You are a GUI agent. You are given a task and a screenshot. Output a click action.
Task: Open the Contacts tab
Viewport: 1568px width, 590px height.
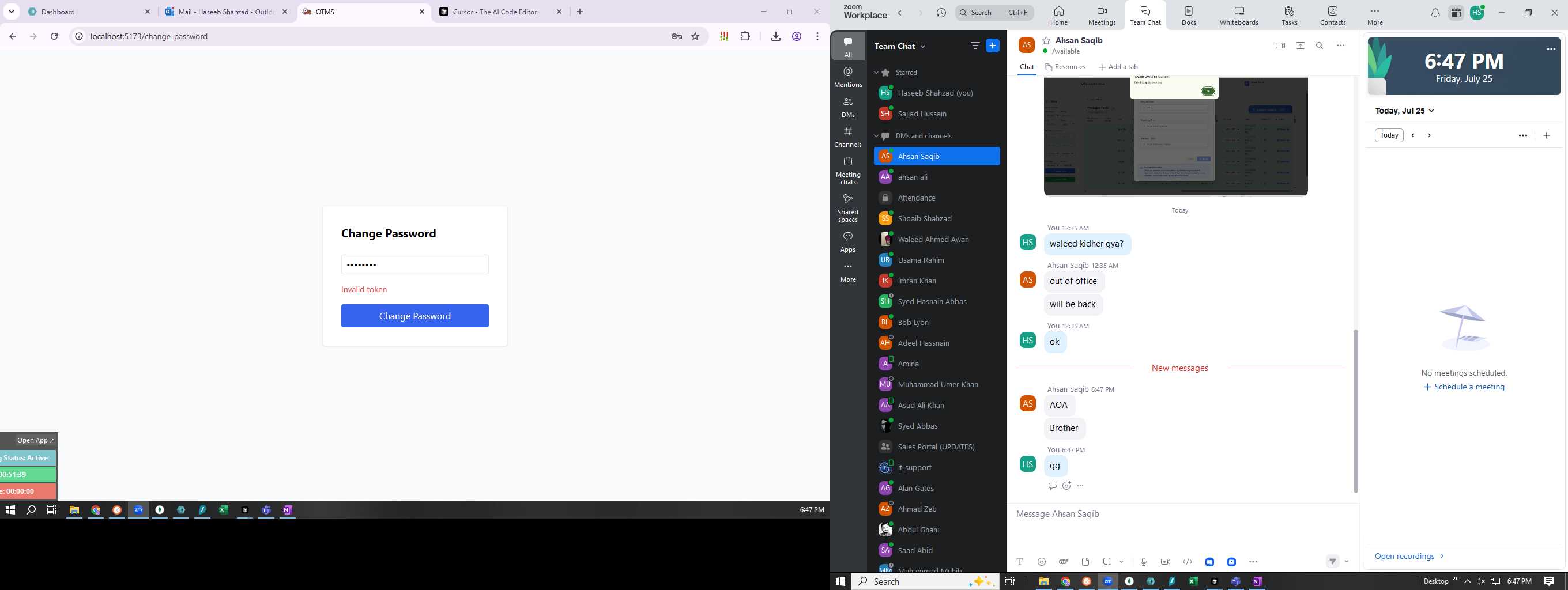click(x=1332, y=15)
